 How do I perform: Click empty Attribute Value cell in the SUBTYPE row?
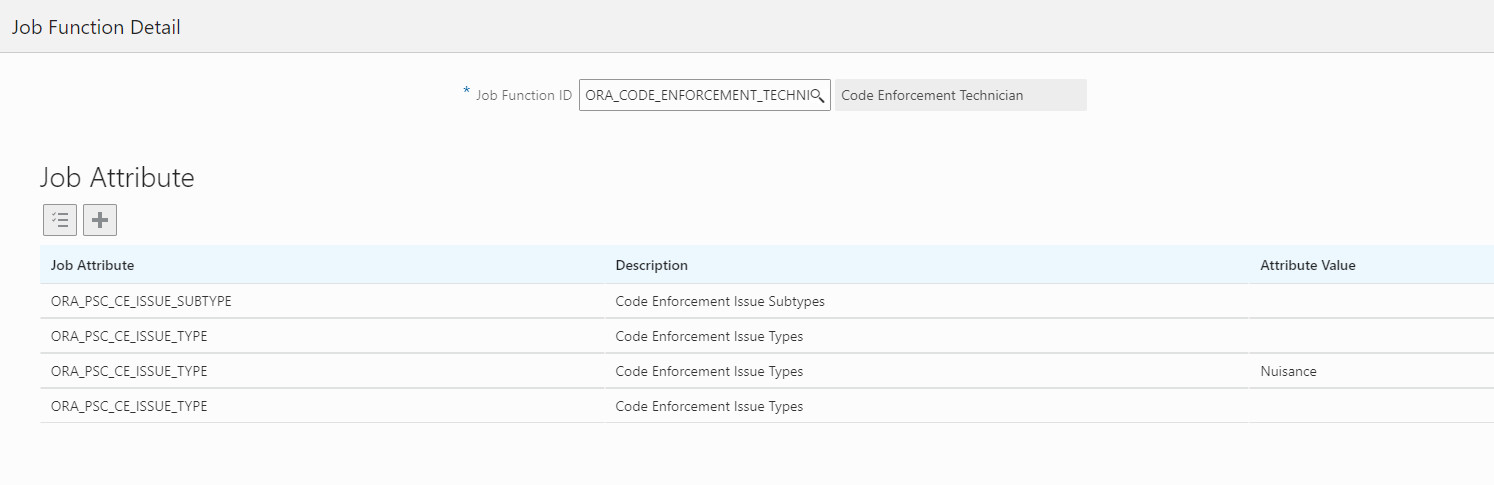point(1370,301)
